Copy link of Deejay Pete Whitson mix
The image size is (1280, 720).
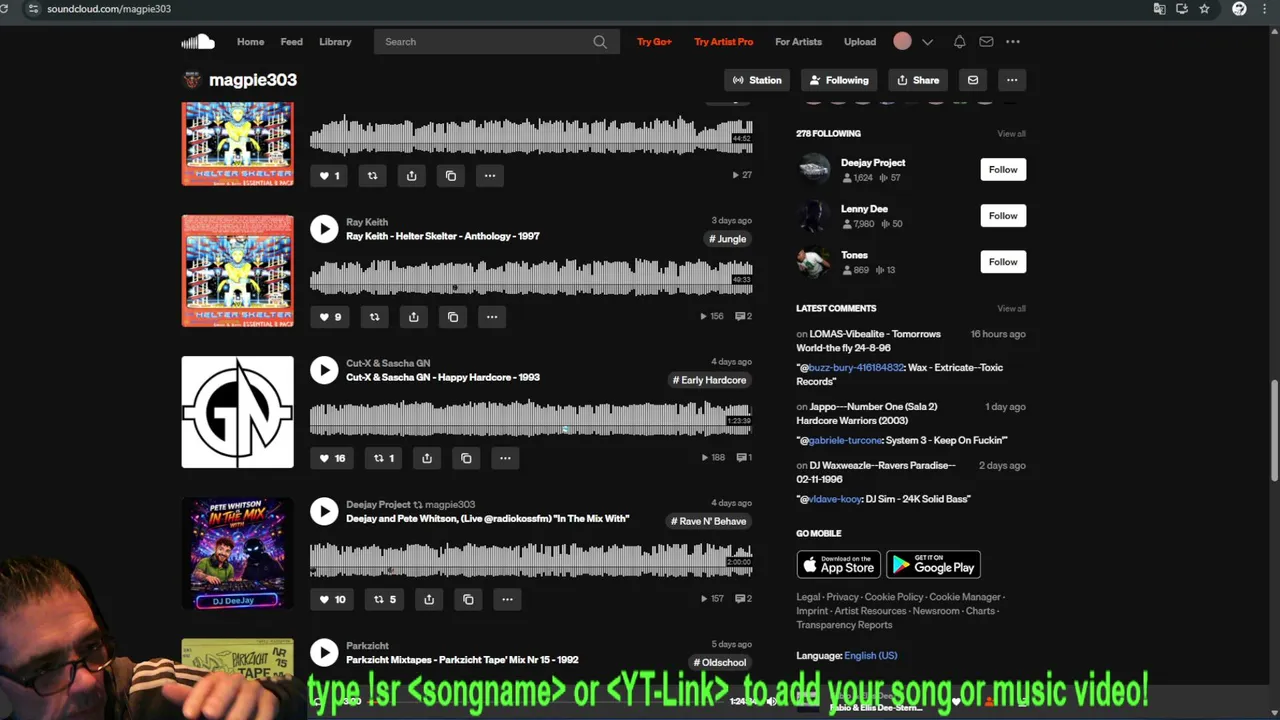[468, 599]
